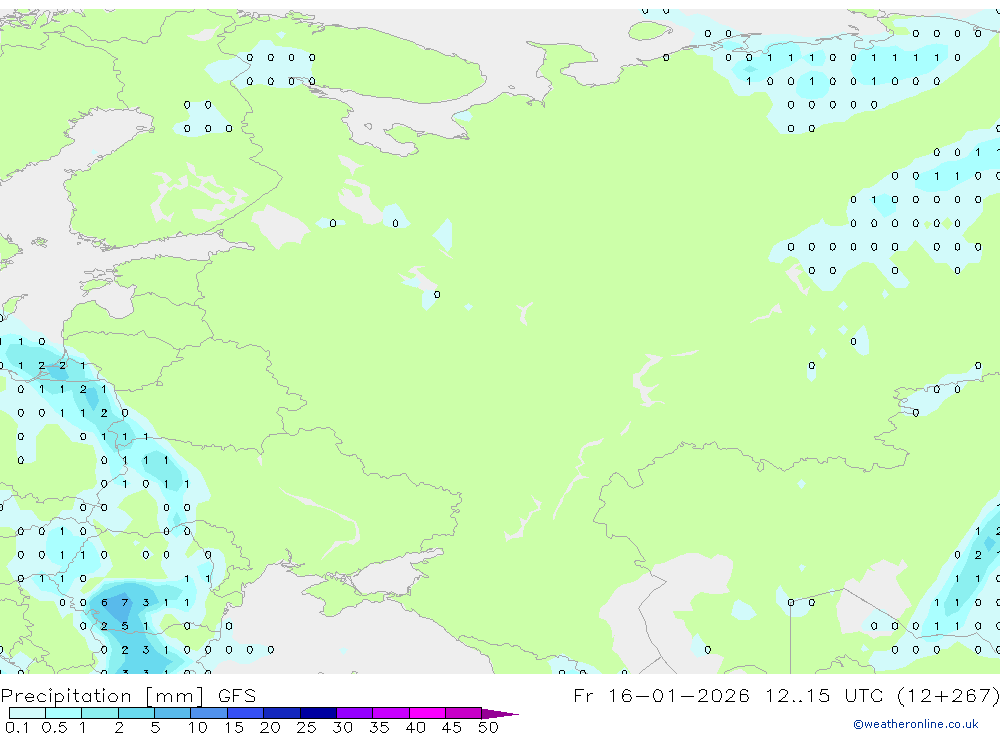Viewport: 1000px width, 733px height.
Task: Click the '30' legend label
Action: 342,727
